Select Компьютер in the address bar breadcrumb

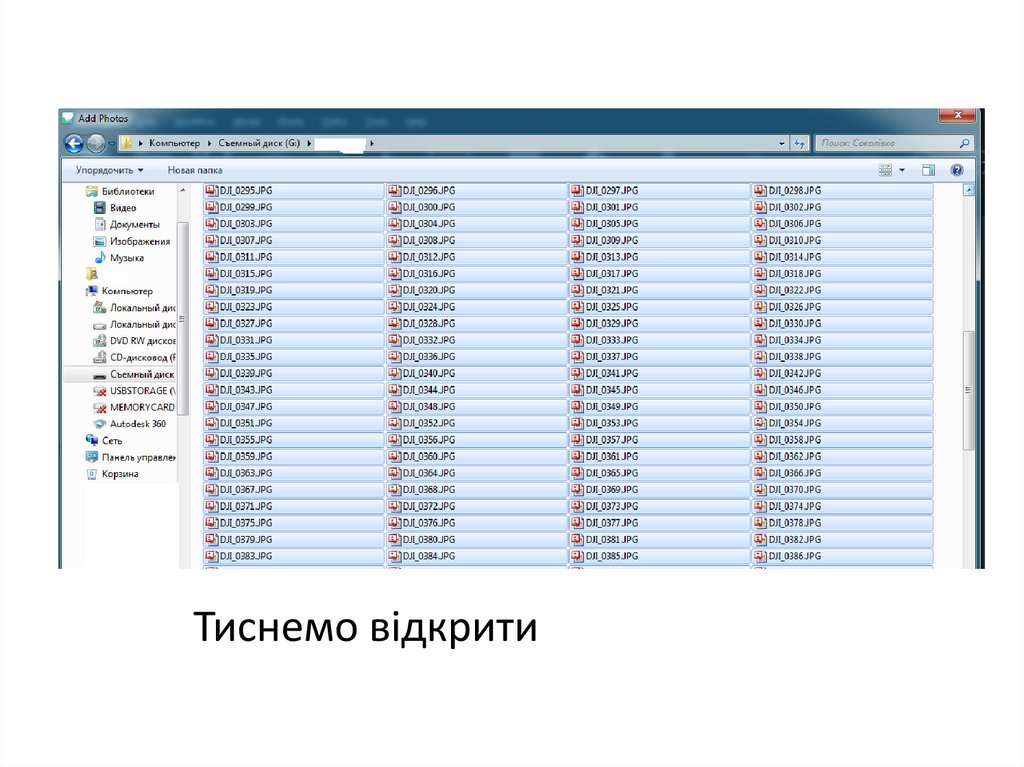coord(175,143)
